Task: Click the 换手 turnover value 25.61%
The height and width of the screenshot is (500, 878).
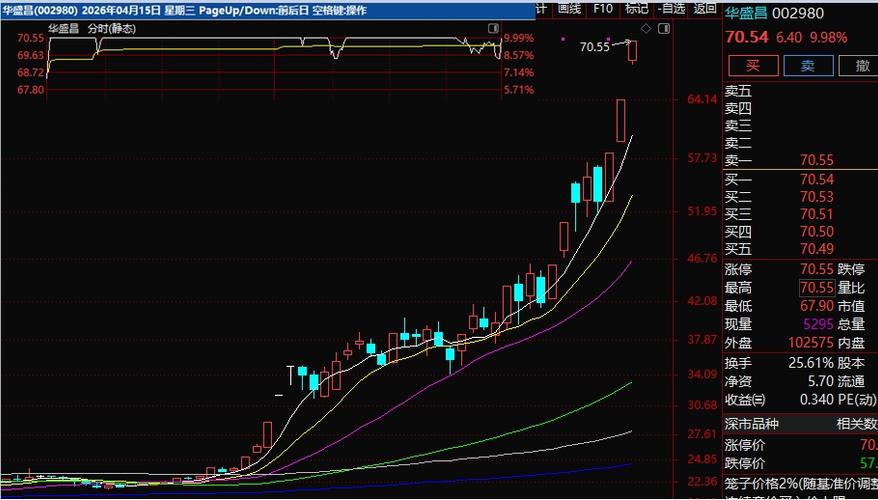Action: [811, 363]
